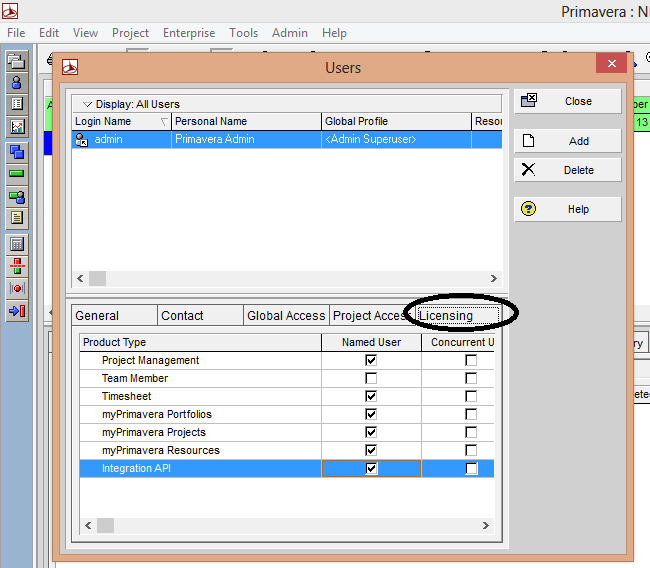Switch to the Global Access tab
The width and height of the screenshot is (650, 568).
click(286, 316)
